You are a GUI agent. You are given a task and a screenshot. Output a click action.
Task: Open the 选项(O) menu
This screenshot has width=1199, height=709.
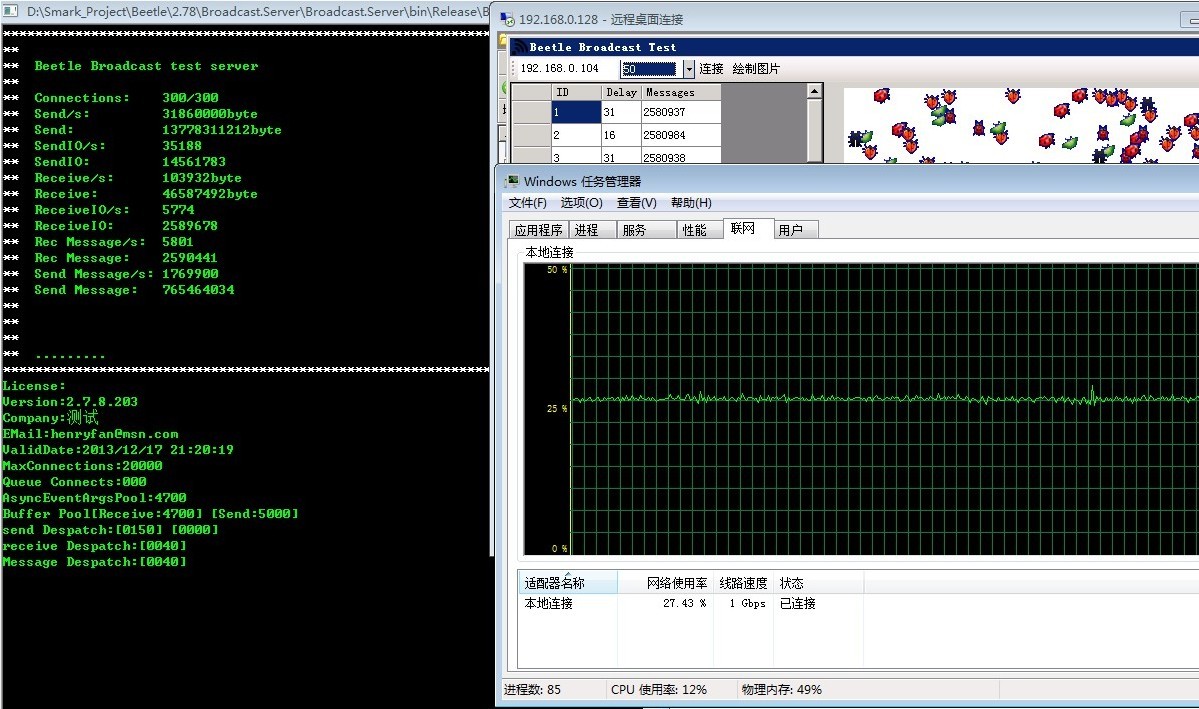point(581,203)
